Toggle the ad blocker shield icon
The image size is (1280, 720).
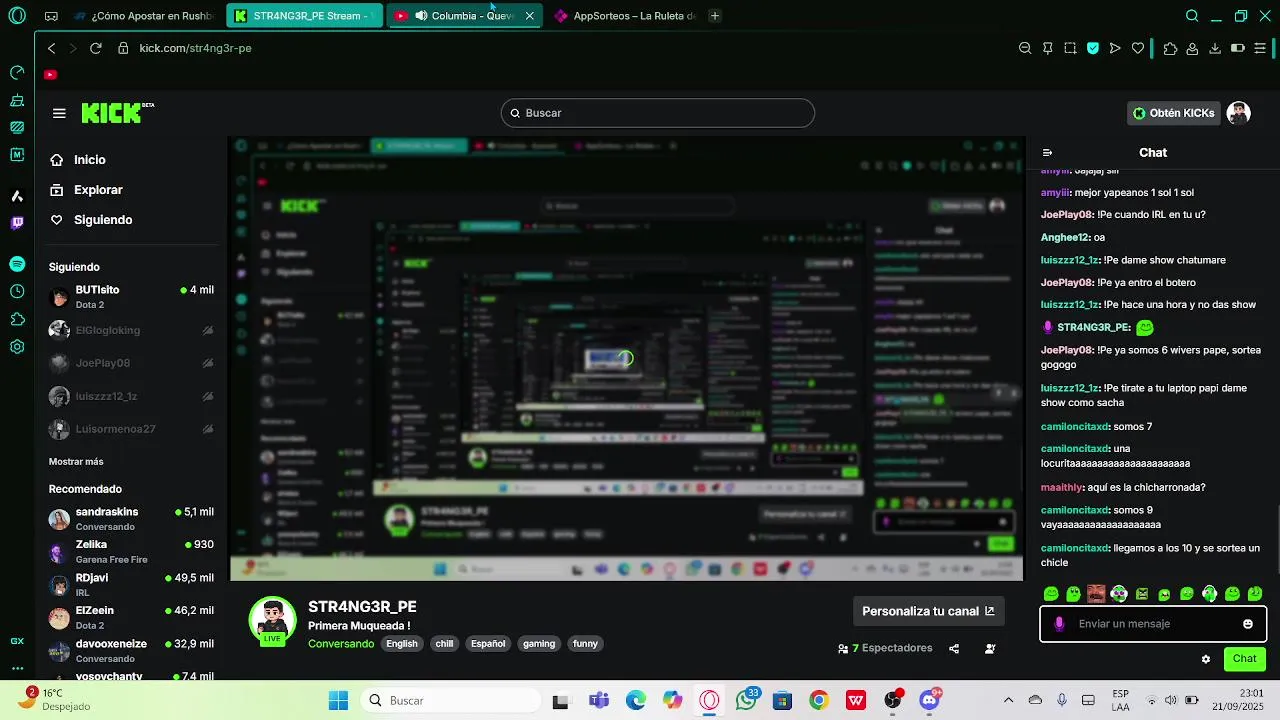(x=1093, y=48)
